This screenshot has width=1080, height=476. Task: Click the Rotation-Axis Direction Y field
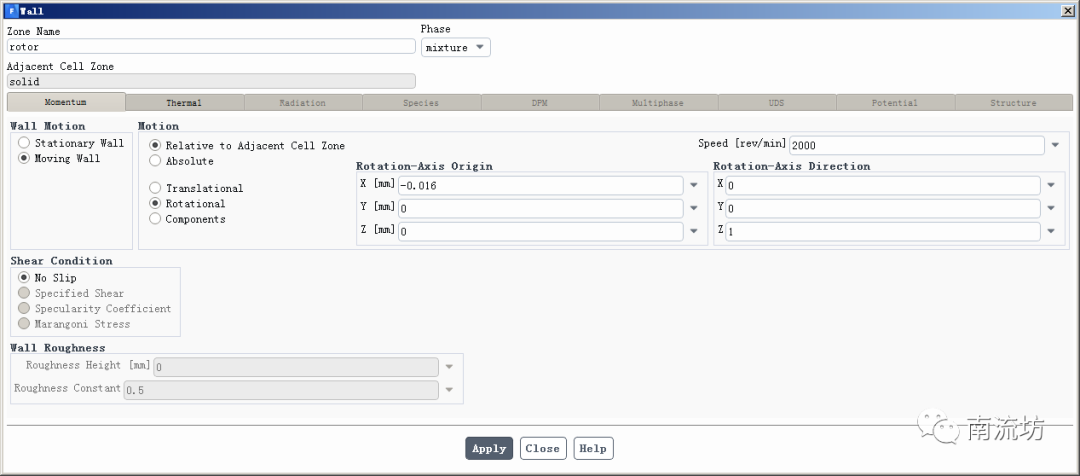pyautogui.click(x=883, y=208)
